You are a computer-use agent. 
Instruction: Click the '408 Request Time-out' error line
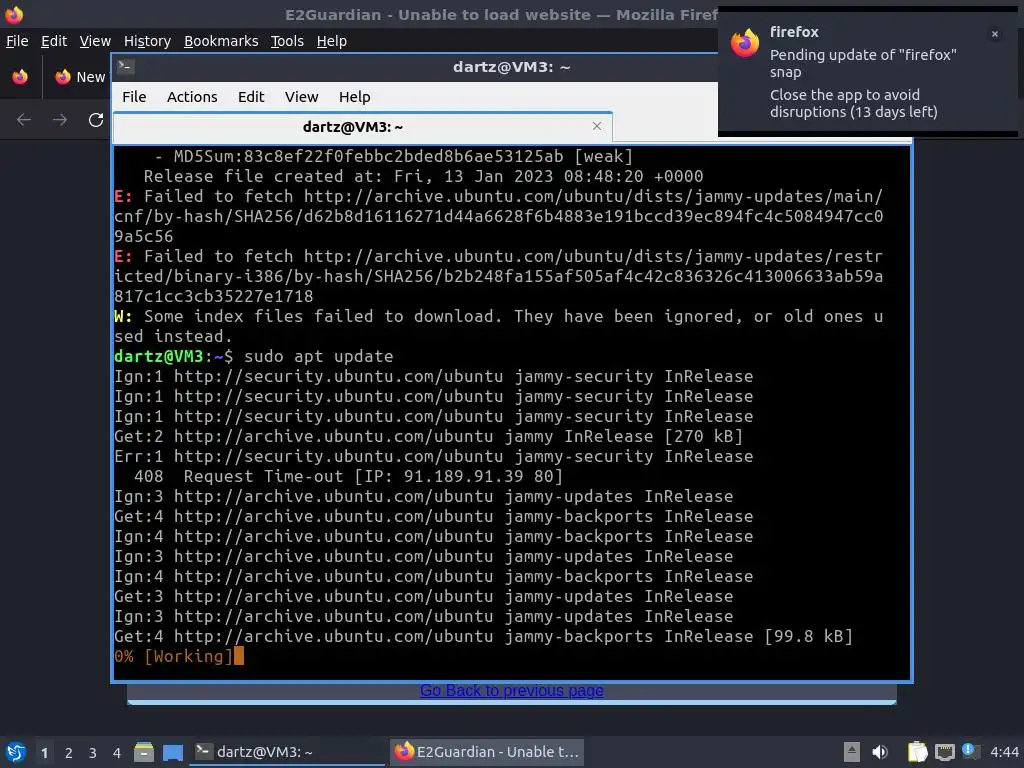coord(348,476)
